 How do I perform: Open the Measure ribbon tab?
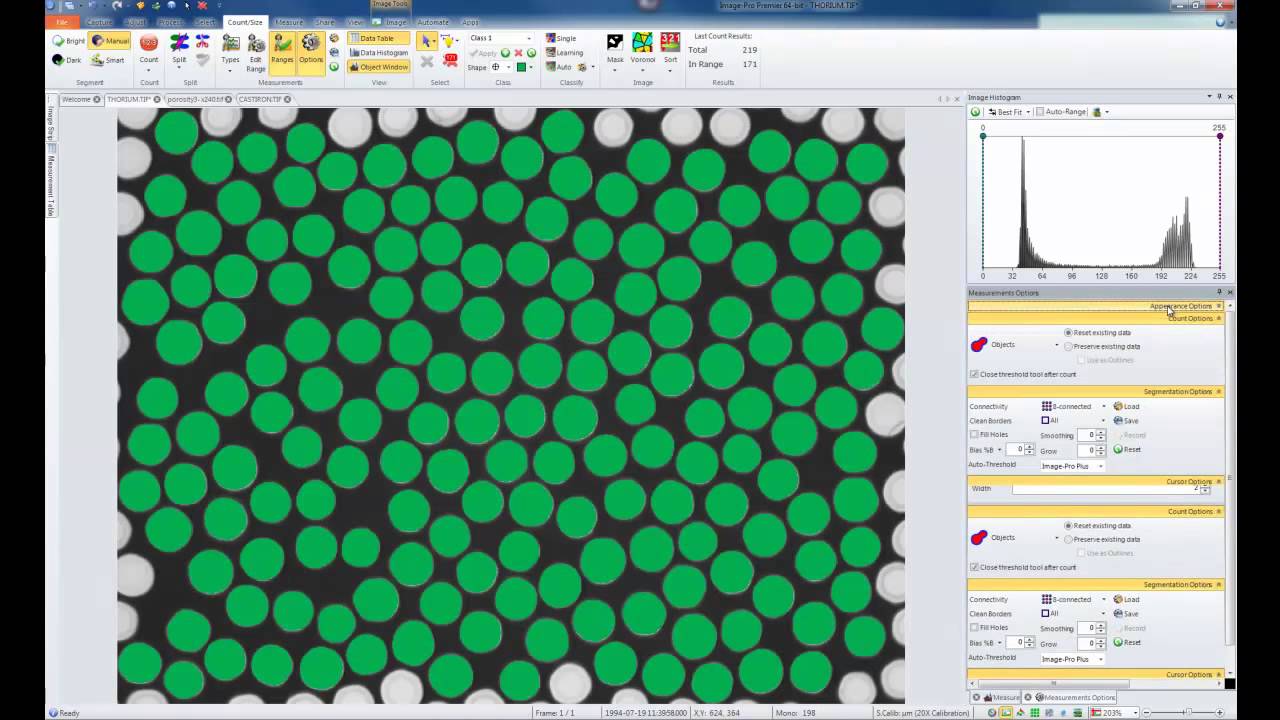coord(288,22)
